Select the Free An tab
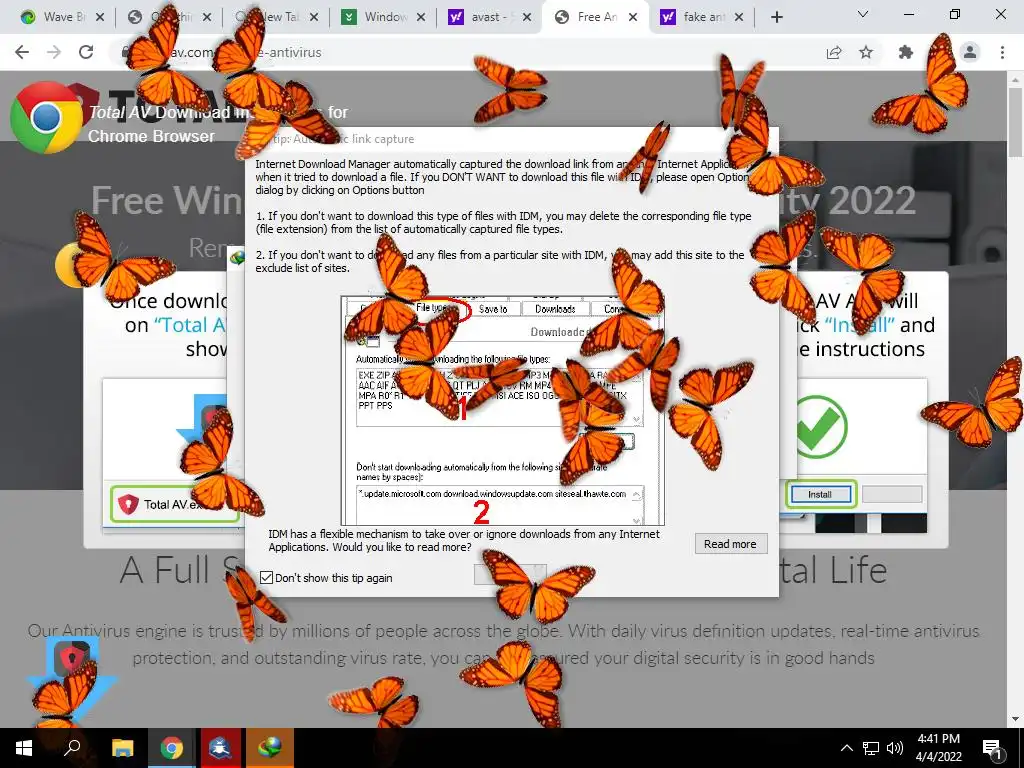This screenshot has width=1024, height=768. [594, 17]
